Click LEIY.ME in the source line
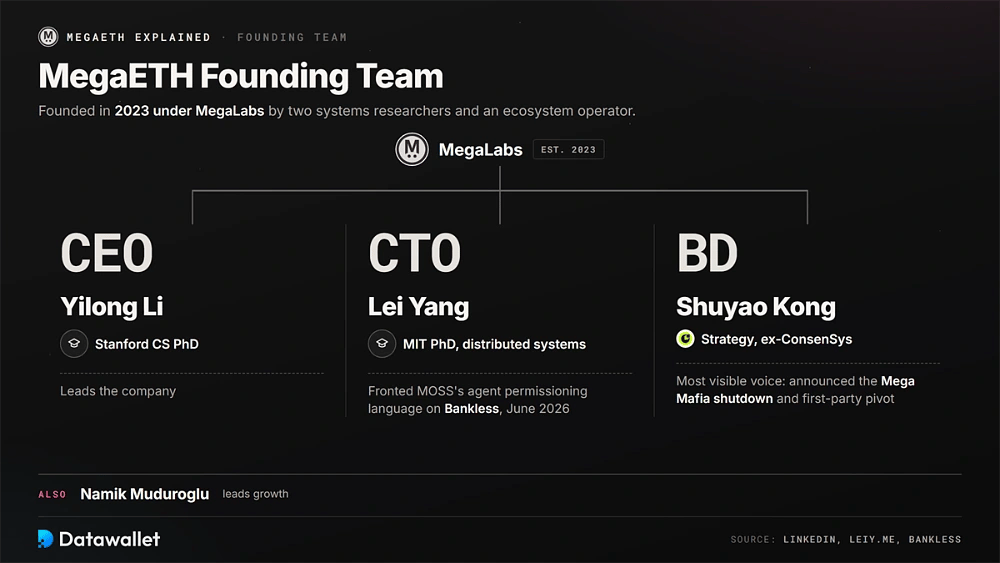Screen dimensions: 1000x563 [872, 539]
